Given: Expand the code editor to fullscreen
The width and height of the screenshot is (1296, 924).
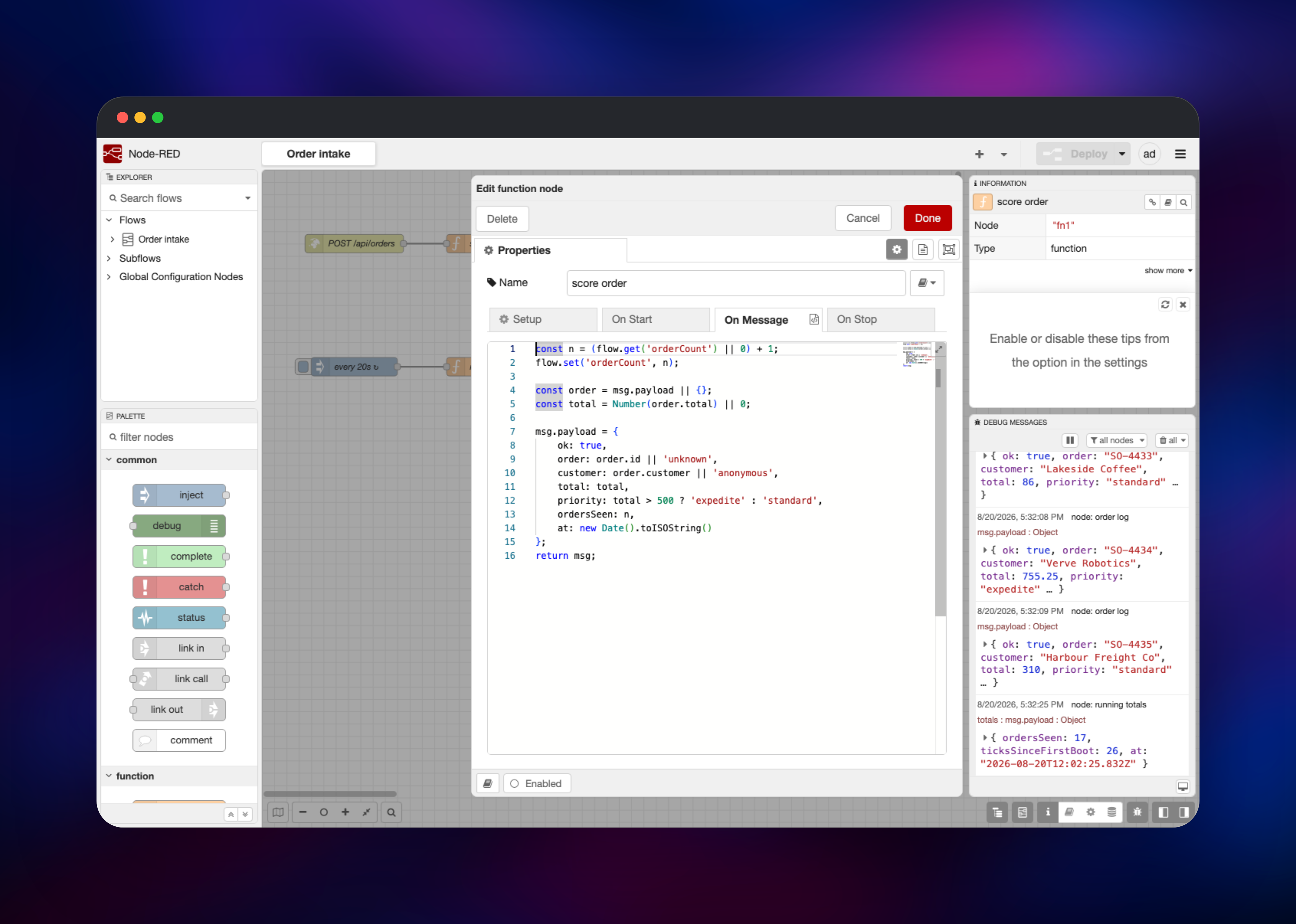Looking at the screenshot, I should [x=939, y=349].
